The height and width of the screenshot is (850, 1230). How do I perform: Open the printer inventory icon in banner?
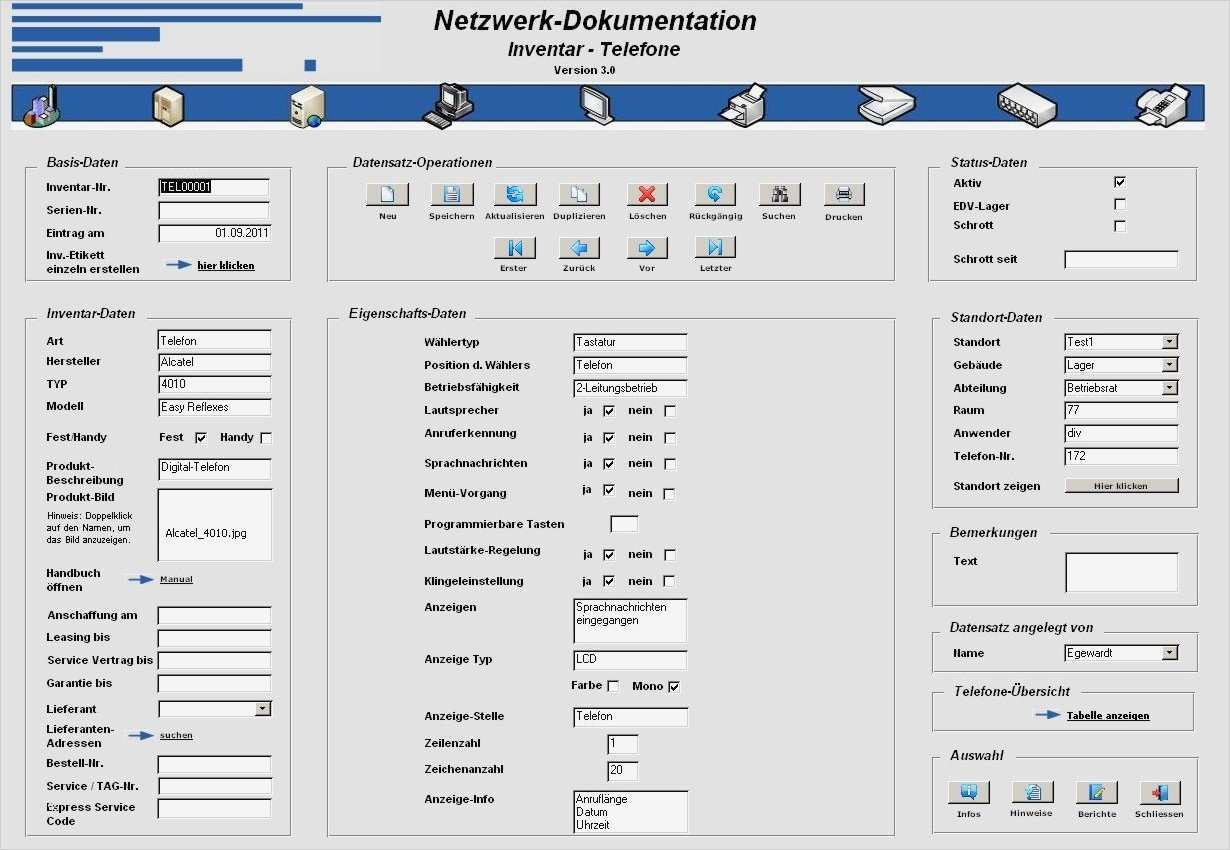pyautogui.click(x=745, y=106)
